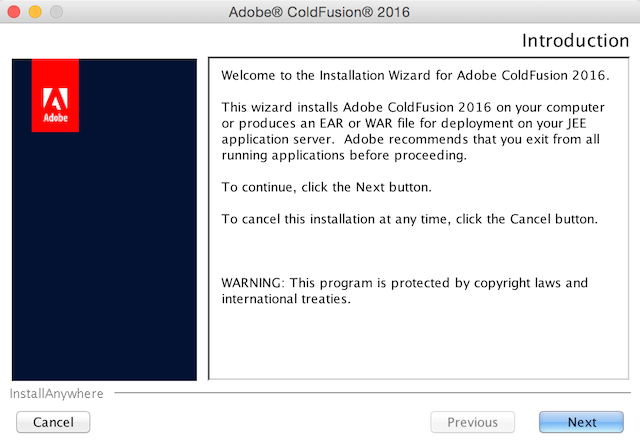Viewport: 640px width, 447px height.
Task: Click the red Adobe logo
Action: click(55, 96)
